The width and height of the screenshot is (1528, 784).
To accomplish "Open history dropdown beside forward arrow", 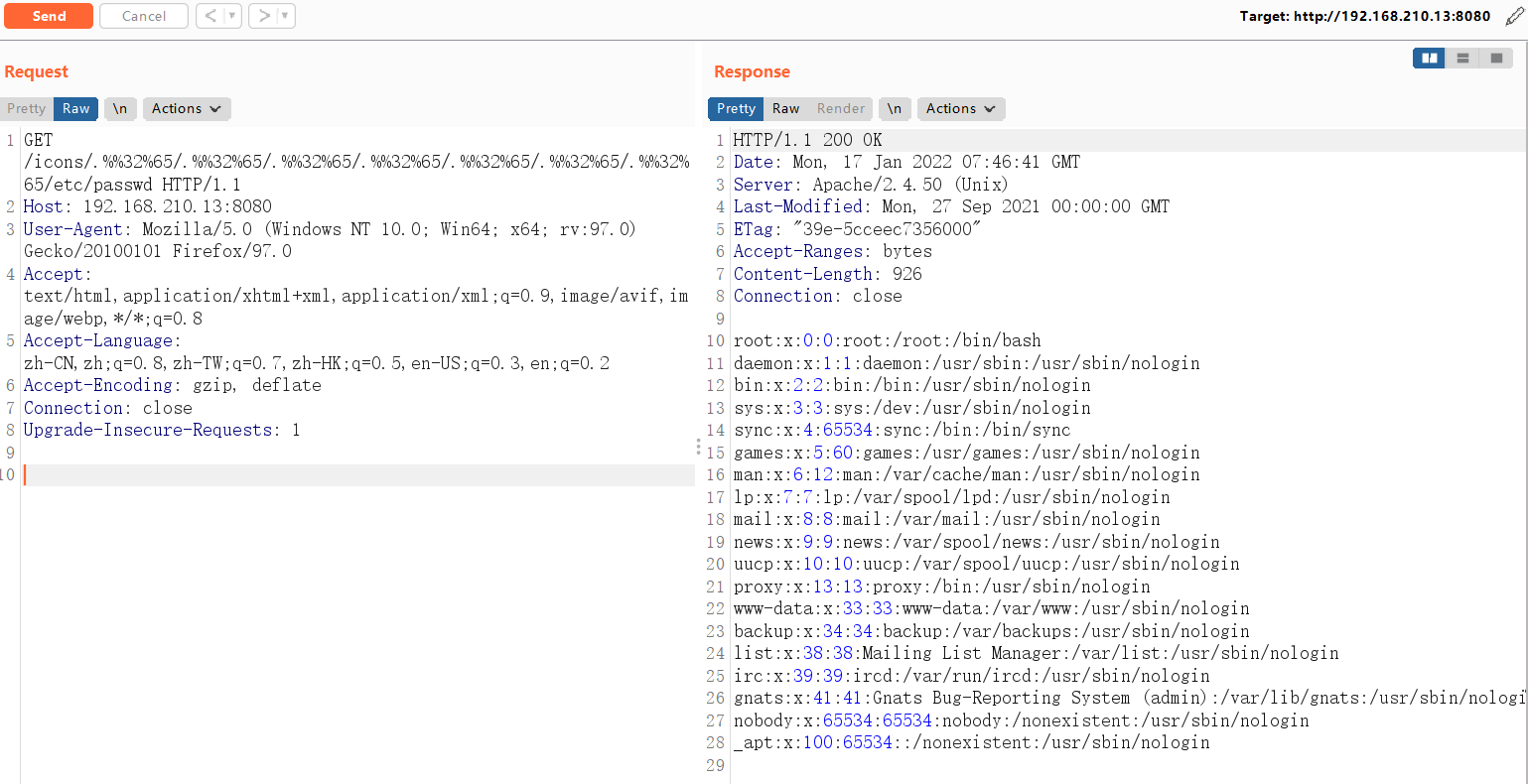I will tap(285, 16).
